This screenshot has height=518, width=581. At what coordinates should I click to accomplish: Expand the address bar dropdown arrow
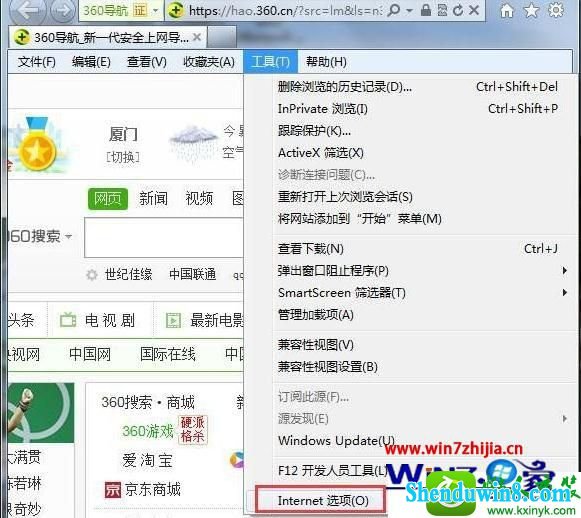(409, 11)
